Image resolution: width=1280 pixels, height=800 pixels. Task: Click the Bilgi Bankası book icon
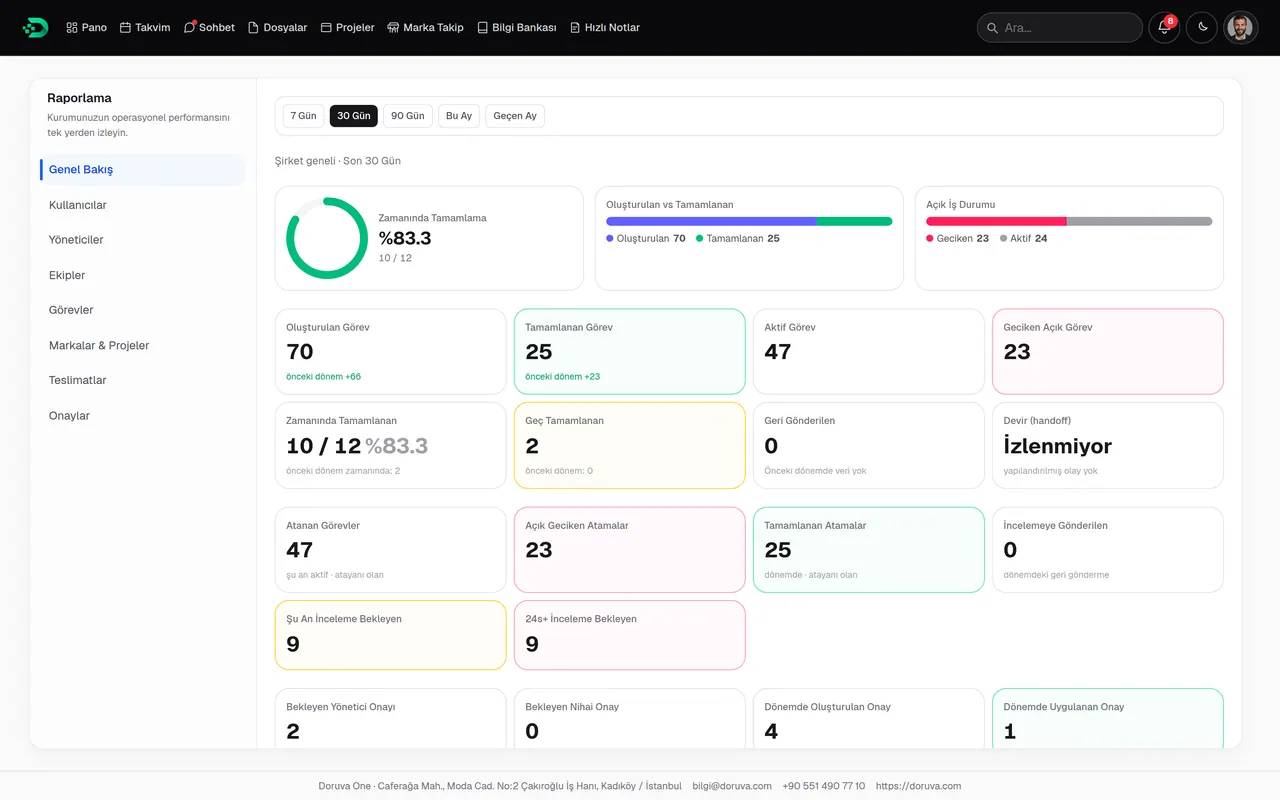tap(483, 28)
